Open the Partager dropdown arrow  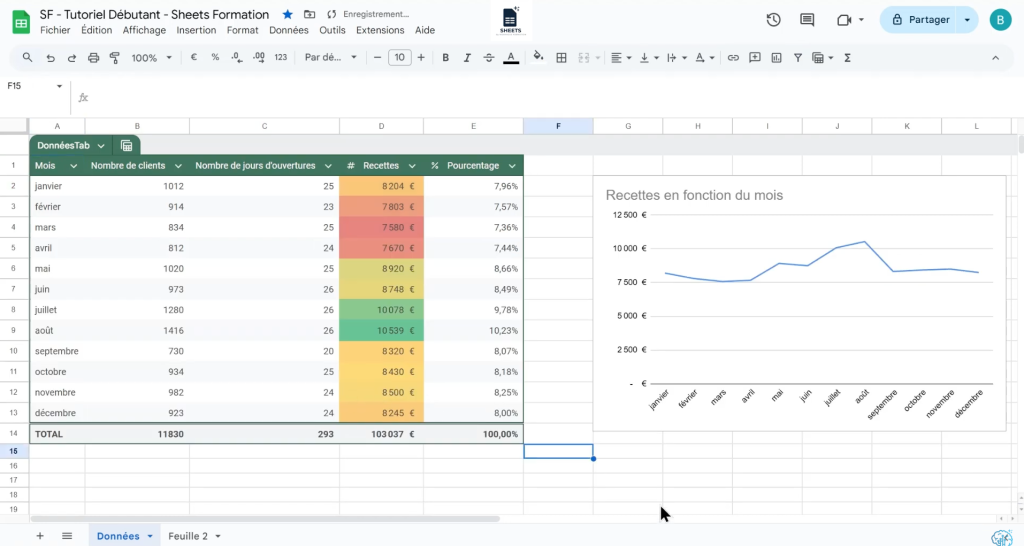967,20
